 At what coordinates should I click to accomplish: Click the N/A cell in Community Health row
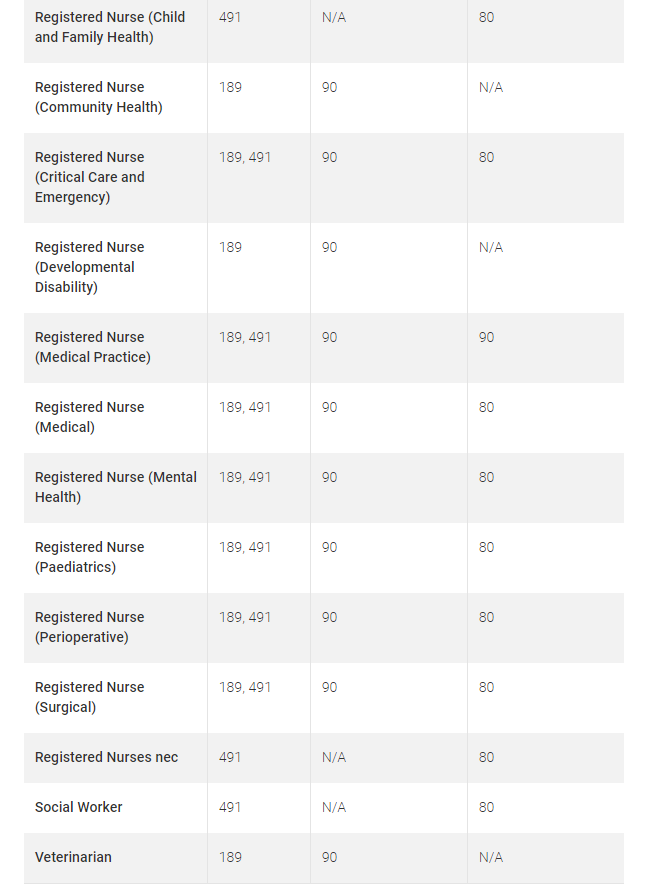point(491,87)
